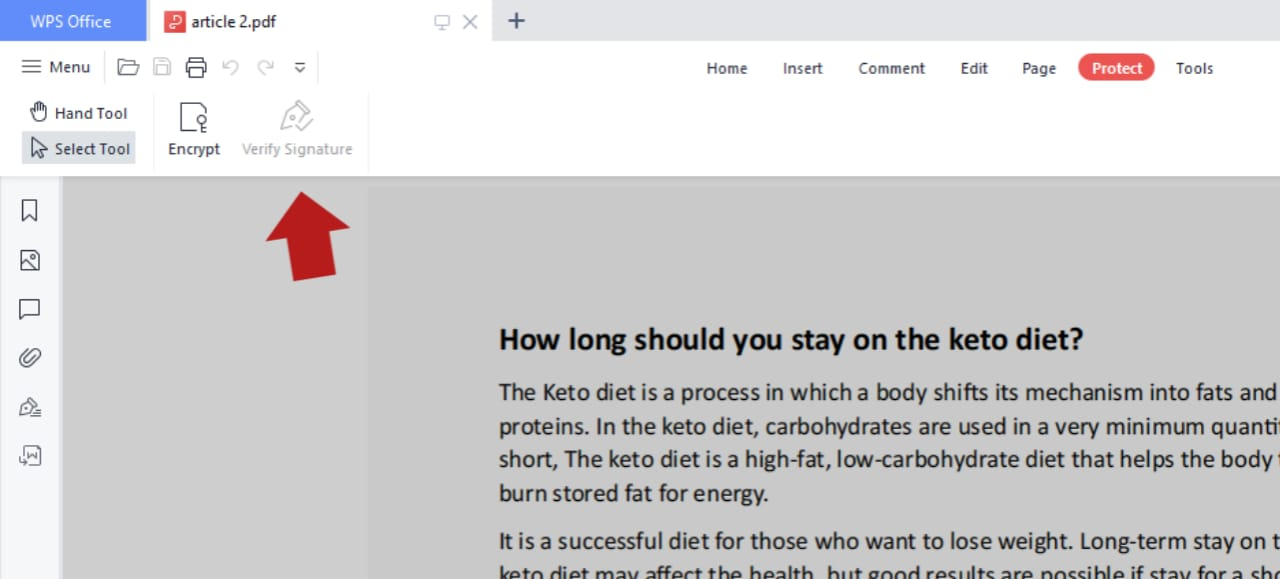Open the signatures panel in sidebar
Screen dimensions: 1280x579
click(29, 407)
